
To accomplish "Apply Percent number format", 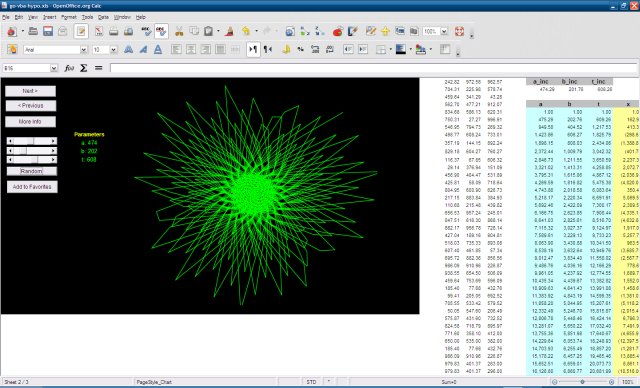I will 300,49.
